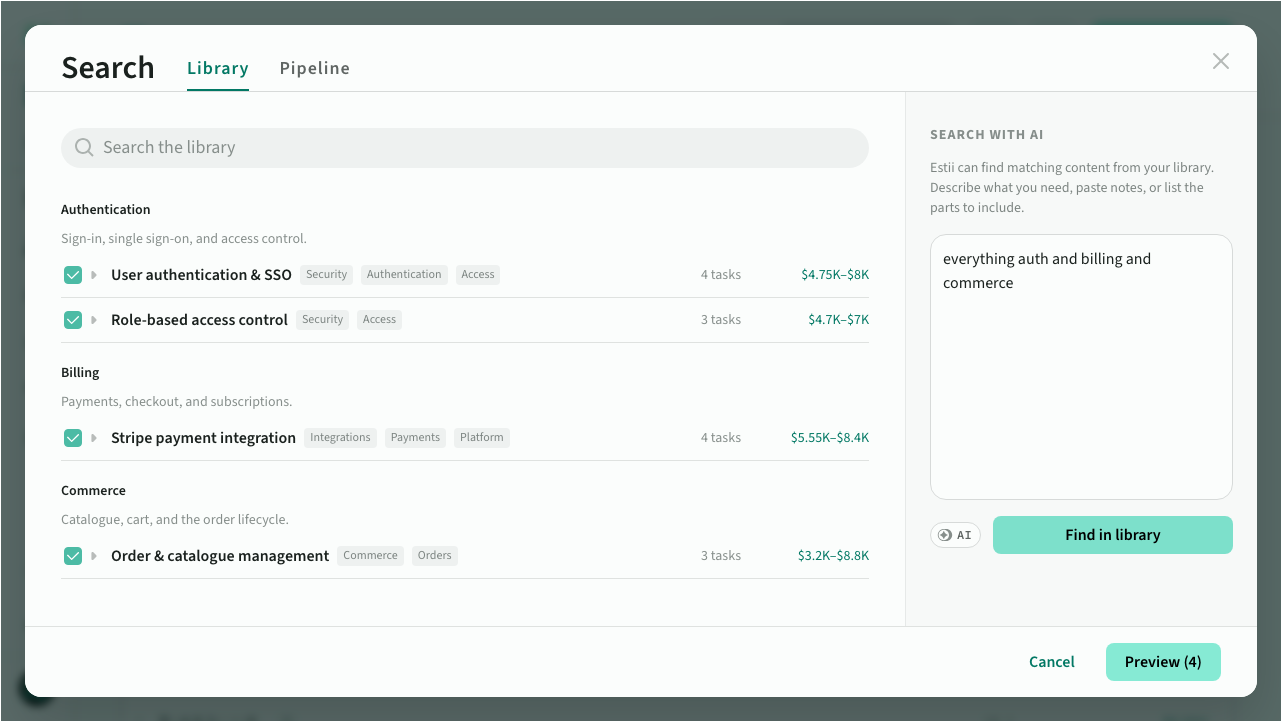Select the Order & catalogue management title
This screenshot has height=722, width=1282.
[x=220, y=556]
